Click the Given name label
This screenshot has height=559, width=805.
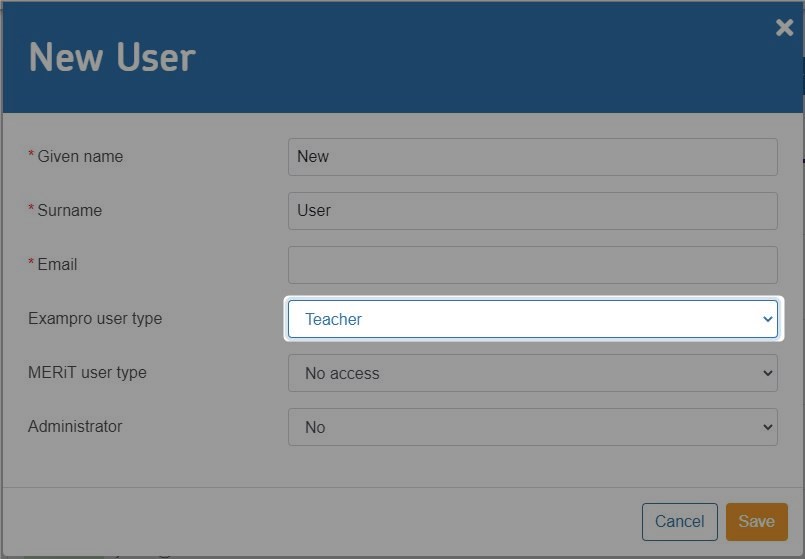pos(80,157)
